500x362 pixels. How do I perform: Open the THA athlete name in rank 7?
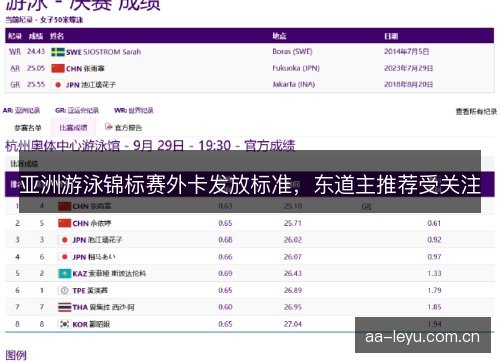pyautogui.click(x=103, y=307)
